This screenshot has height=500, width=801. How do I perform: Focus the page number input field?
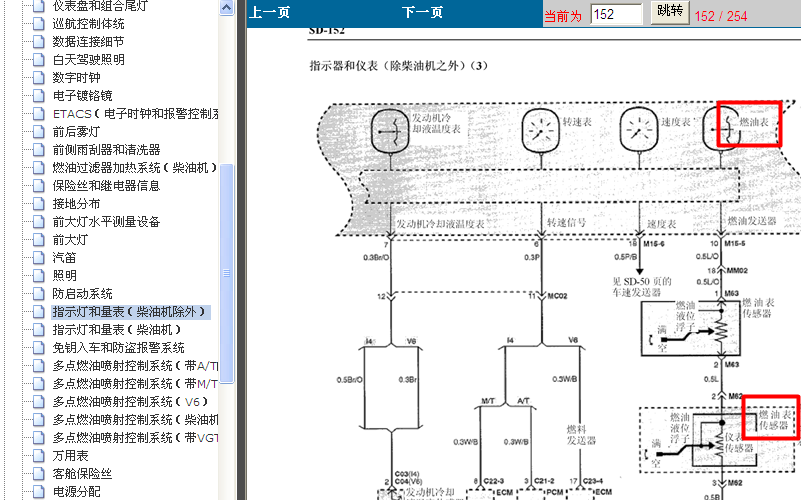pyautogui.click(x=616, y=14)
